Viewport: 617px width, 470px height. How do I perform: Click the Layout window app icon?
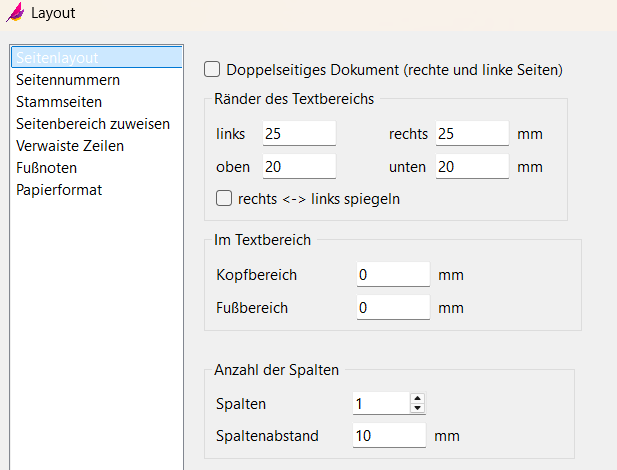coord(16,14)
